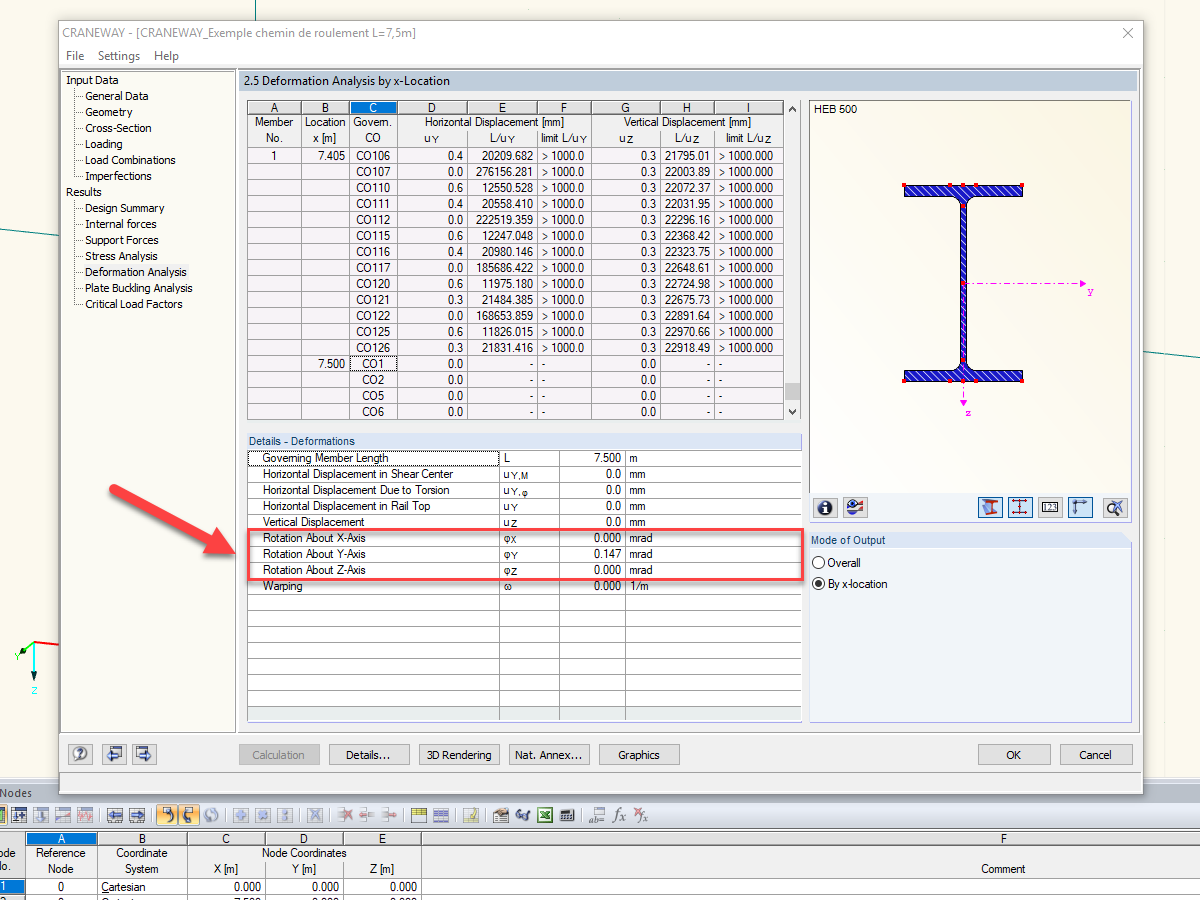Viewport: 1200px width, 900px height.
Task: Click the 3D Rendering button
Action: 459,755
